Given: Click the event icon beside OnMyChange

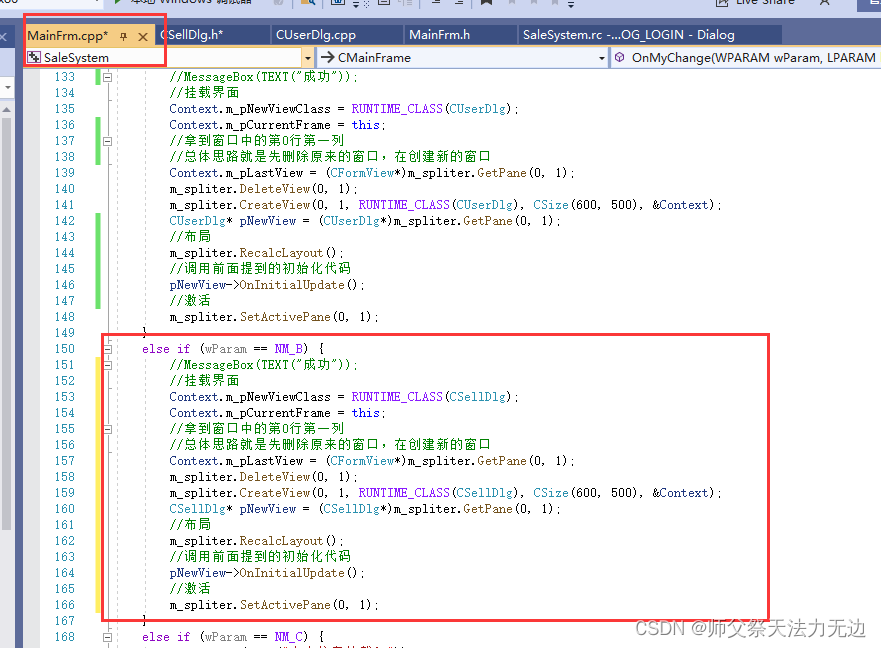Looking at the screenshot, I should tap(621, 57).
